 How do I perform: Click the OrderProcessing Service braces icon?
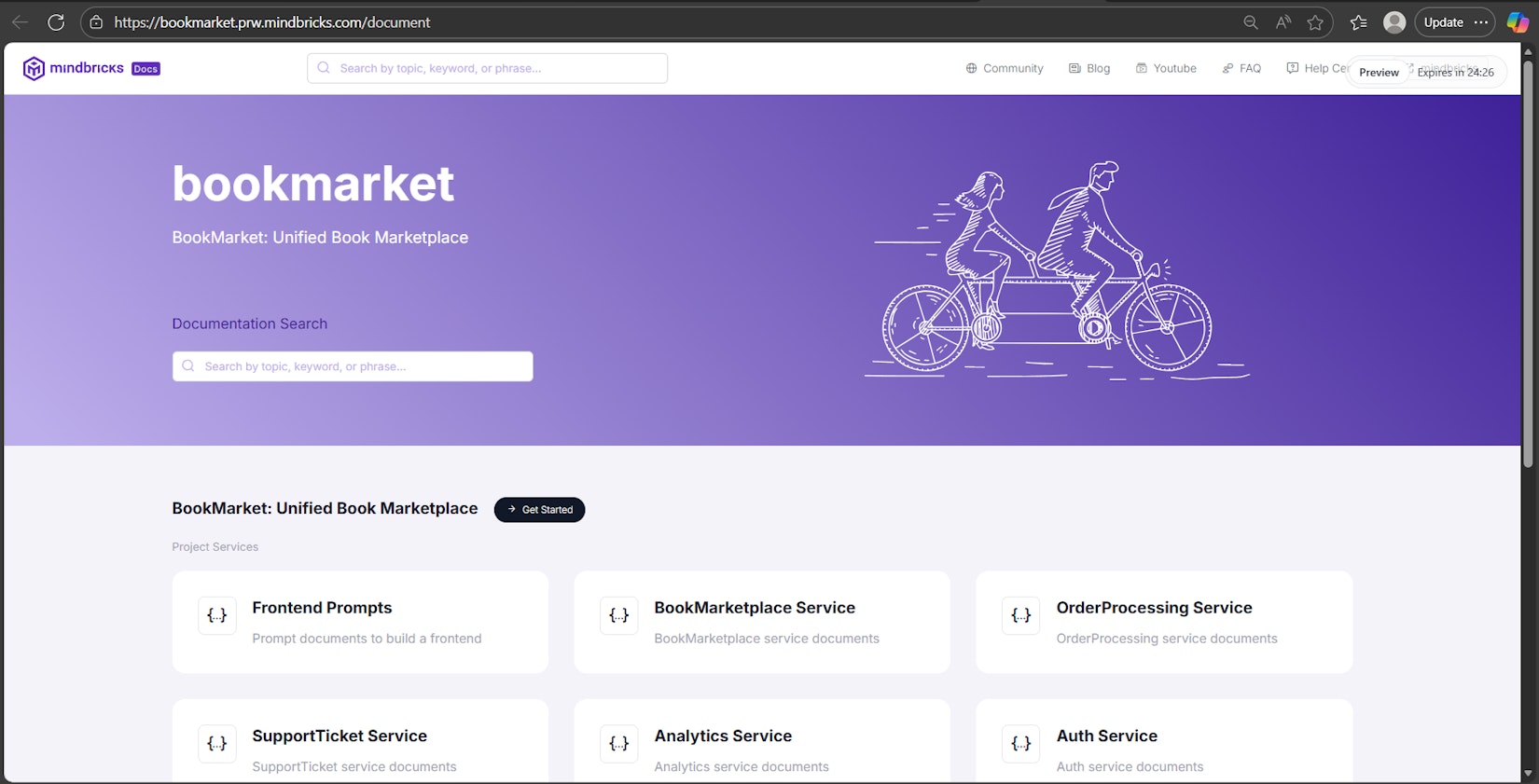click(1021, 615)
